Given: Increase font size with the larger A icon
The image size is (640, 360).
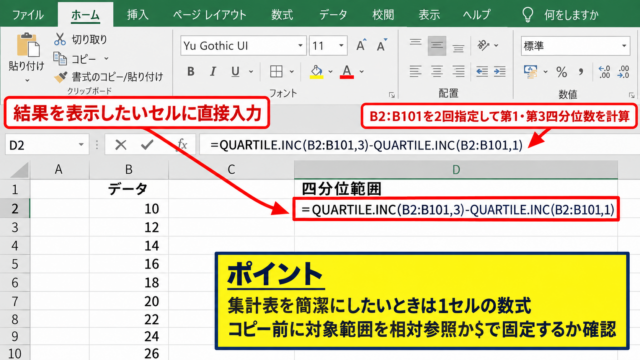Looking at the screenshot, I should pyautogui.click(x=361, y=45).
